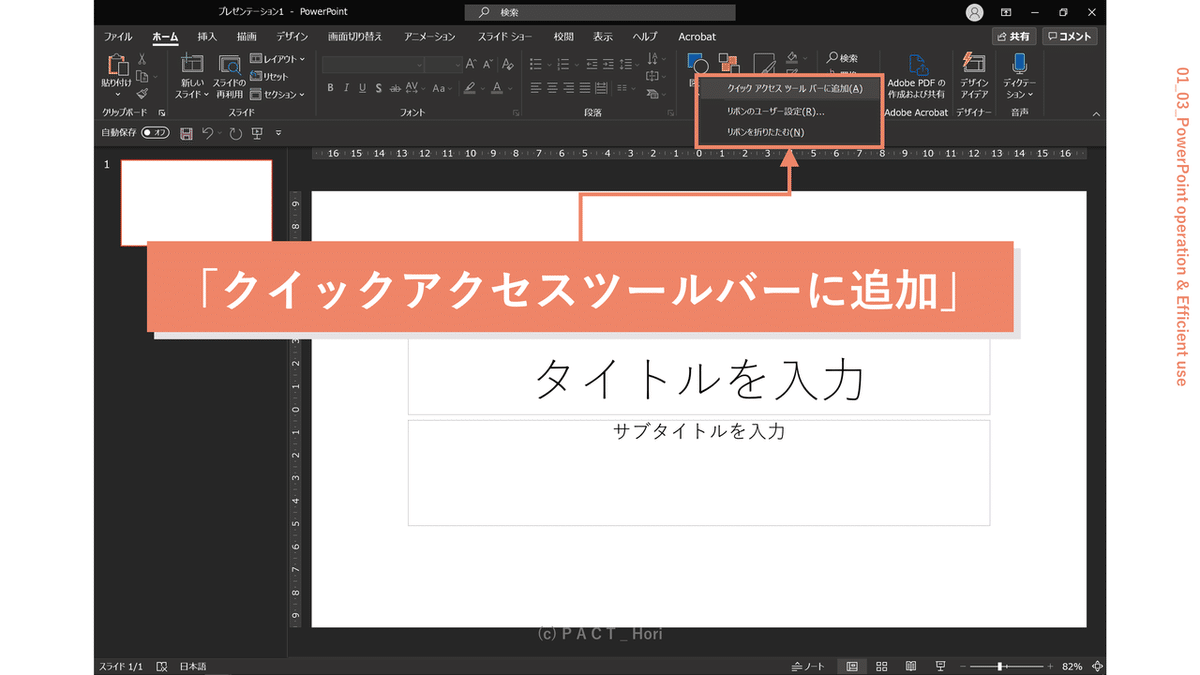Click the サブタイトルを入力 subtitle placeholder
Image resolution: width=1200 pixels, height=675 pixels.
(x=699, y=472)
